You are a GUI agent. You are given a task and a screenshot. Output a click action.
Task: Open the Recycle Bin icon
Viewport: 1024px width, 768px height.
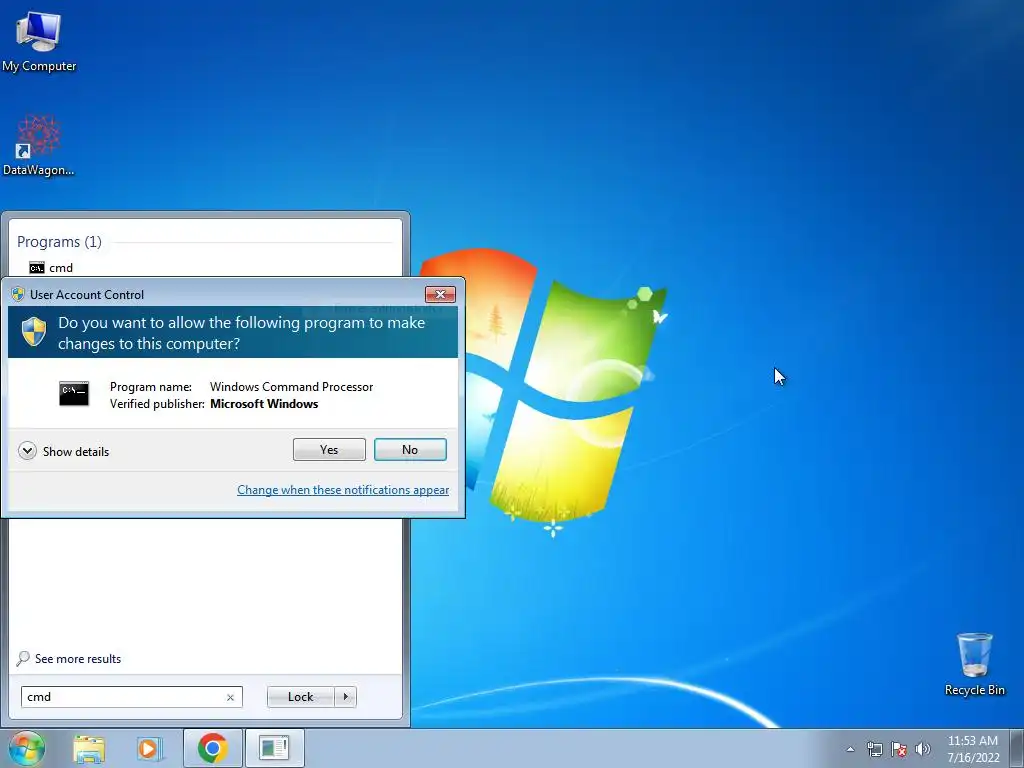[974, 664]
